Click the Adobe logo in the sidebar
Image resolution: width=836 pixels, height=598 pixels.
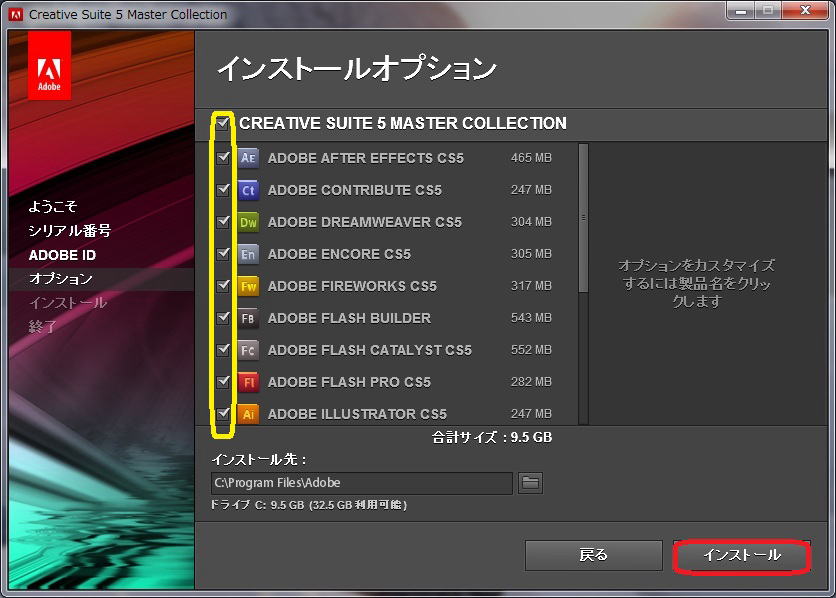49,66
